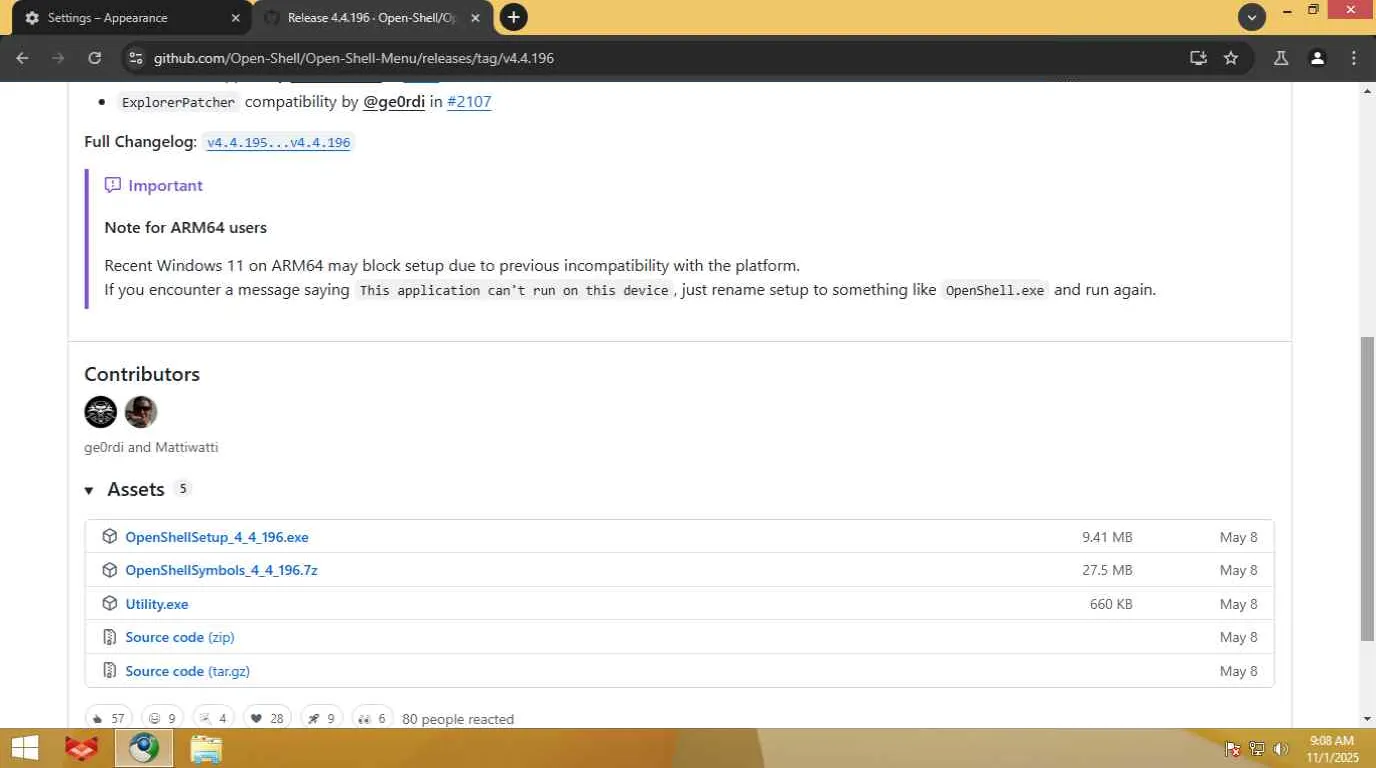Click the vertical page scrollbar thumb

(1367, 488)
